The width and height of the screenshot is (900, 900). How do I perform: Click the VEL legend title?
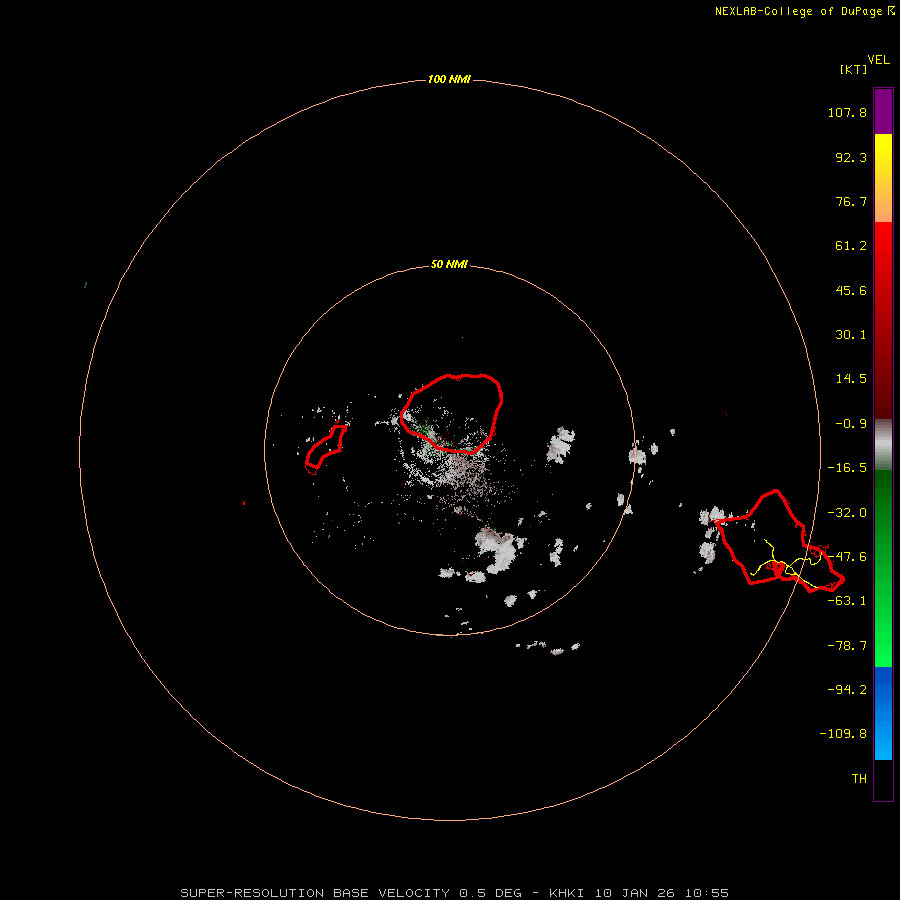pyautogui.click(x=878, y=60)
